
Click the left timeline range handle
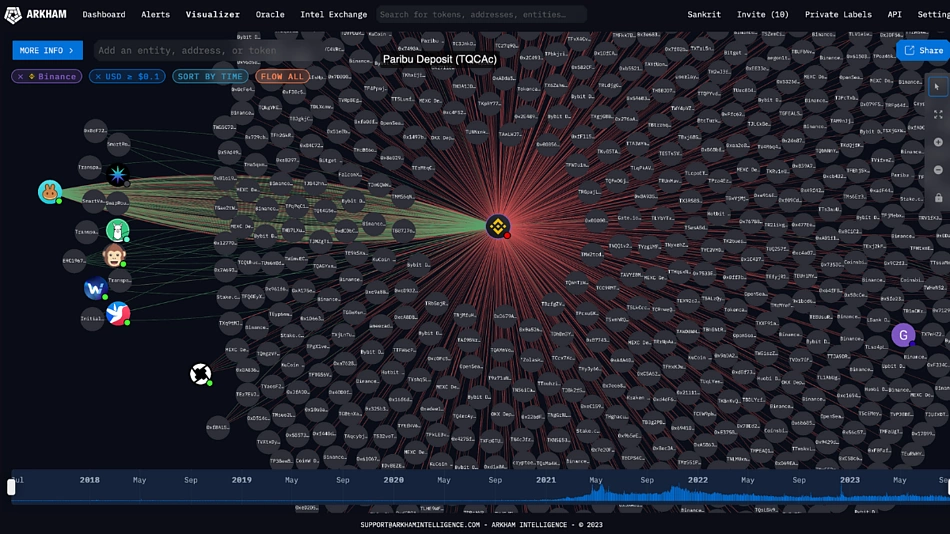tap(11, 487)
